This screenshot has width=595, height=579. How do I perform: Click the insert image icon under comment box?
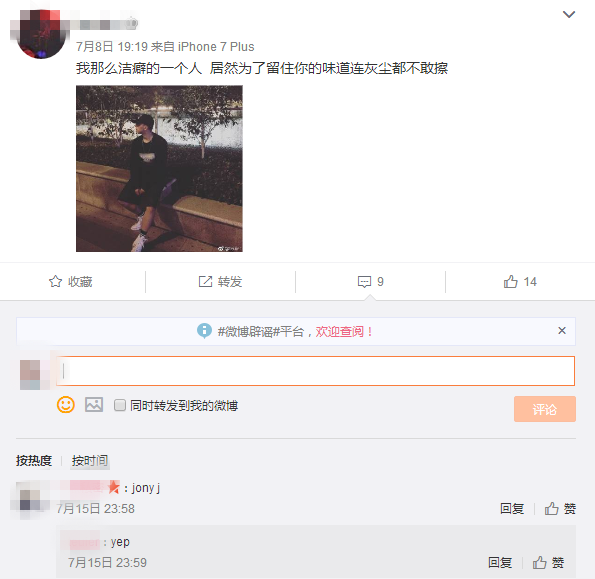94,404
